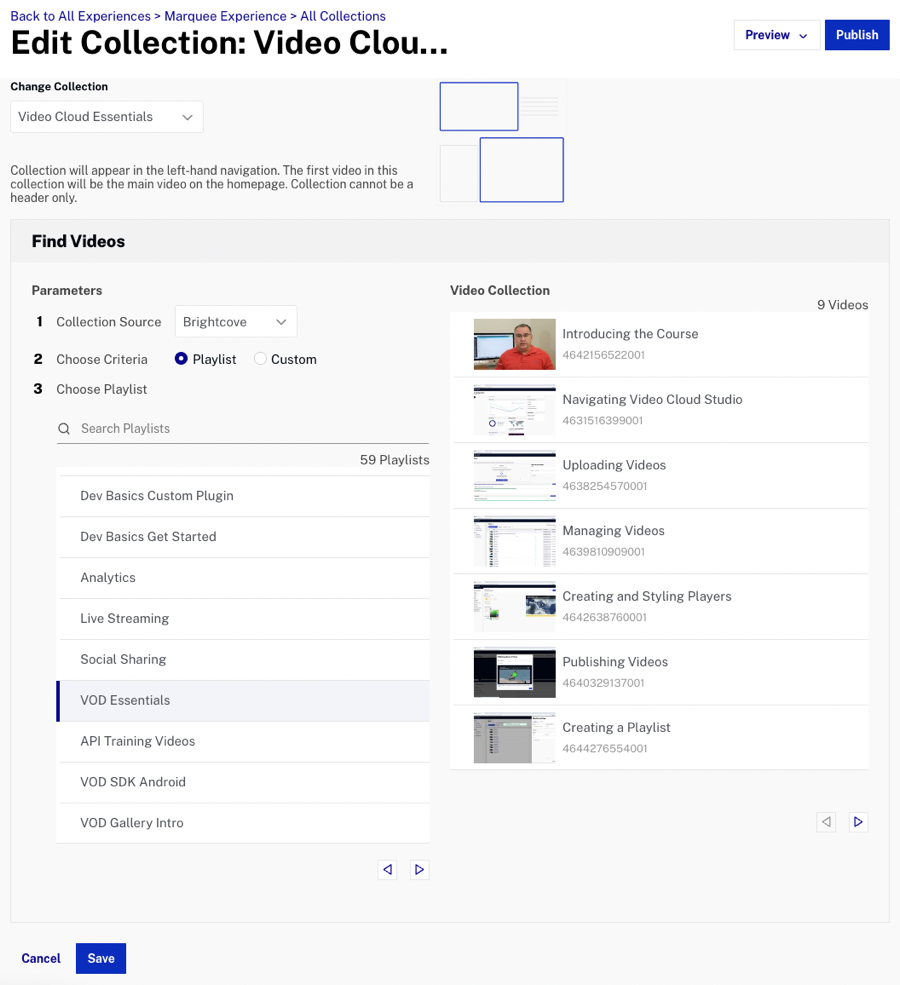Click the search magnifier icon in Search Playlists

tap(63, 428)
